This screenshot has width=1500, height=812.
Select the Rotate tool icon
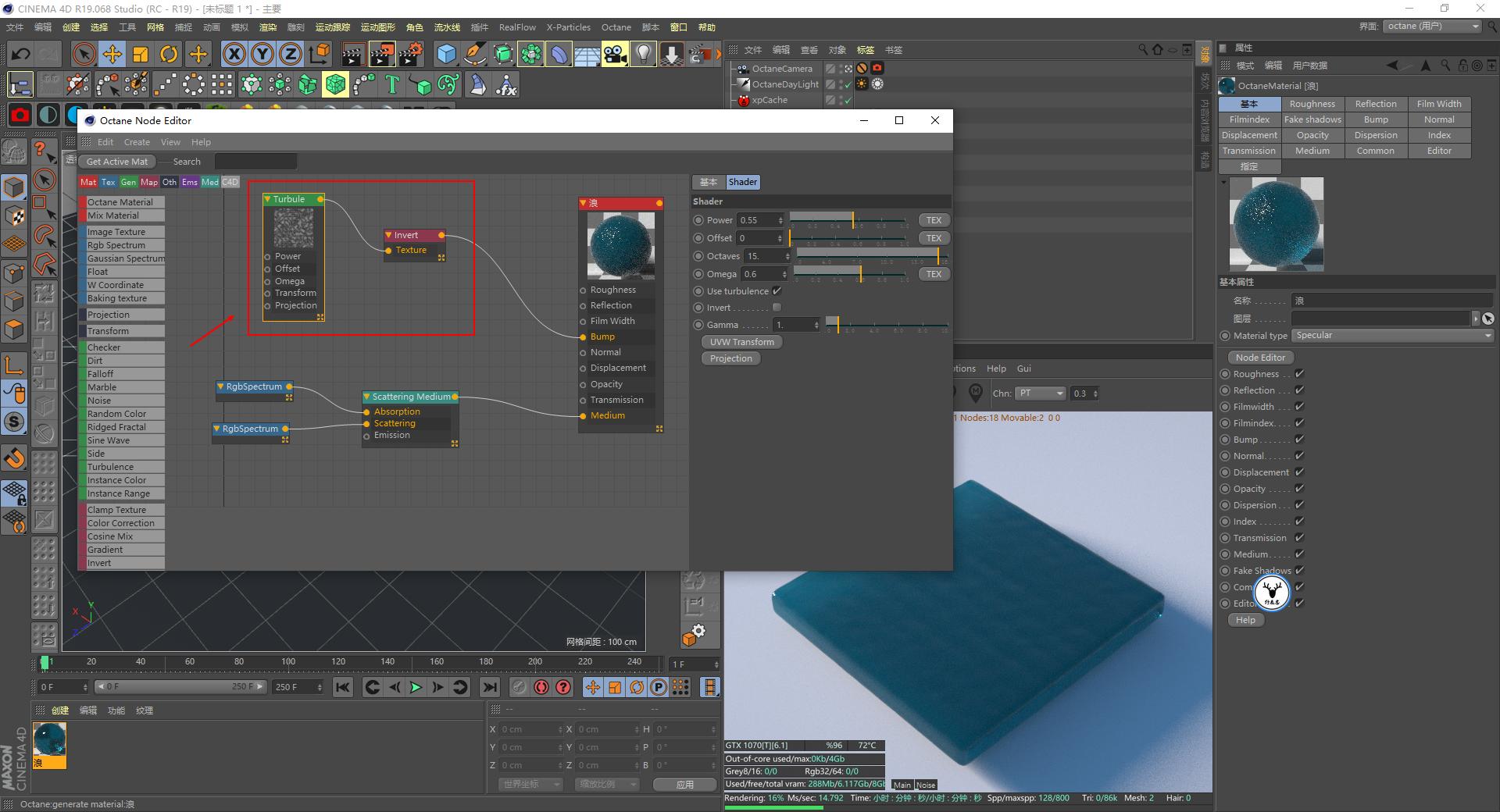pos(169,54)
